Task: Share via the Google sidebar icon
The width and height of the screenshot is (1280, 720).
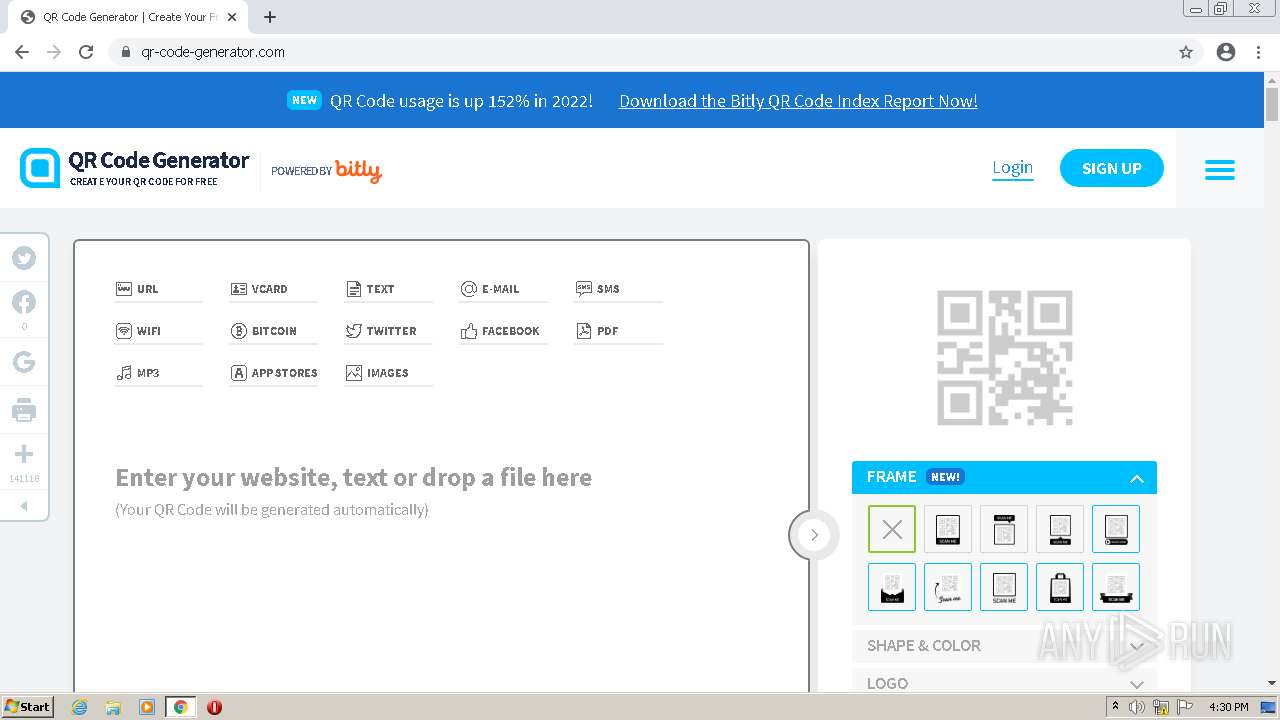Action: coord(24,362)
